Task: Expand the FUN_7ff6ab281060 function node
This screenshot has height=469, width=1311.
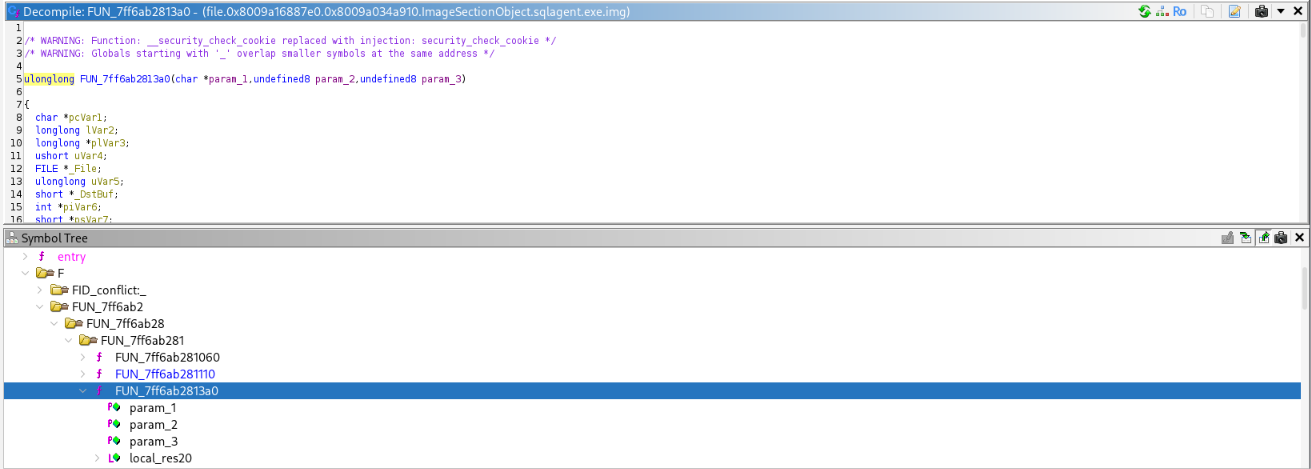Action: pos(83,357)
